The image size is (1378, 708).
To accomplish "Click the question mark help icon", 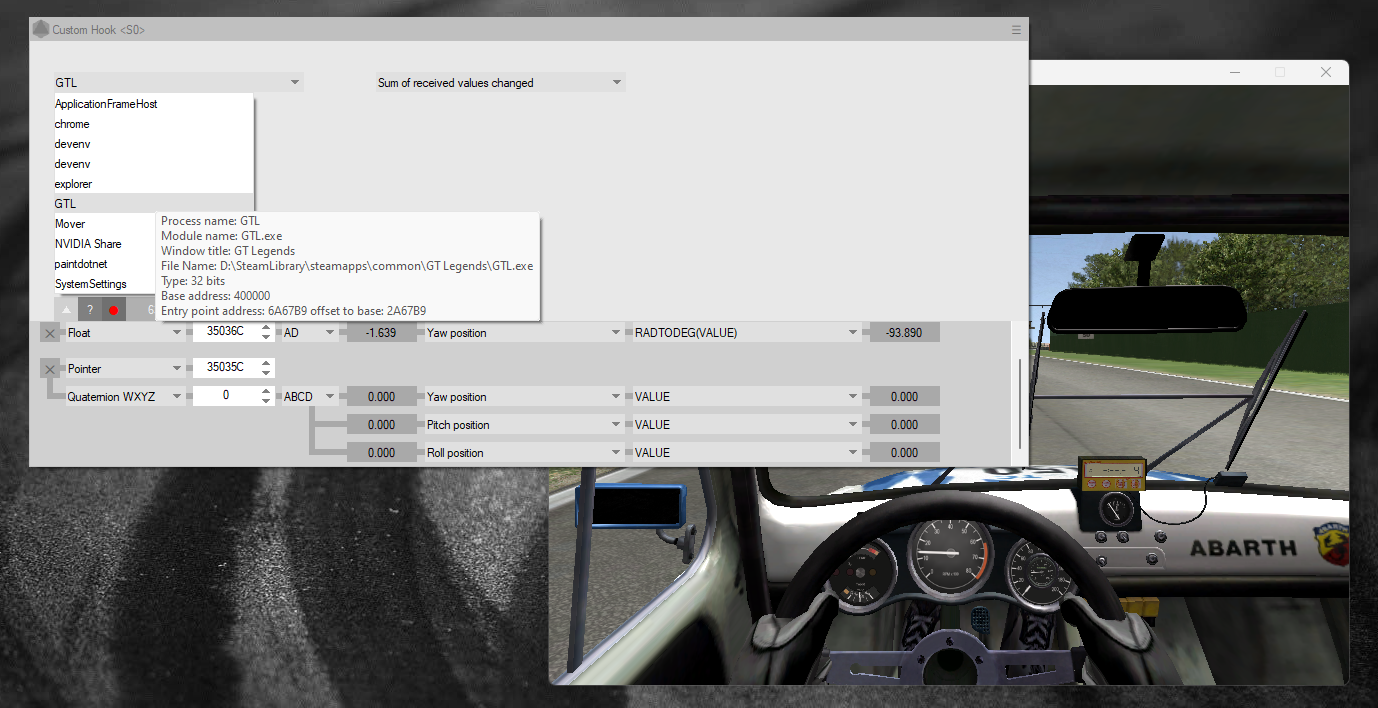I will click(89, 310).
